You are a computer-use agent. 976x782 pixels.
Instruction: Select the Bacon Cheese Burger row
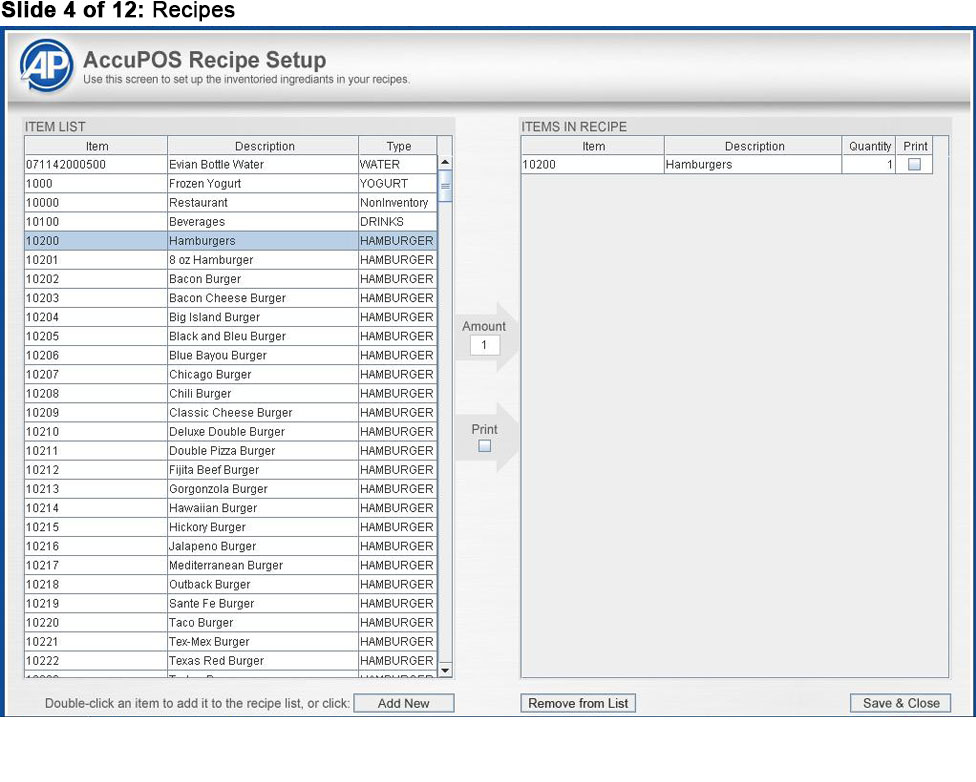coord(231,298)
